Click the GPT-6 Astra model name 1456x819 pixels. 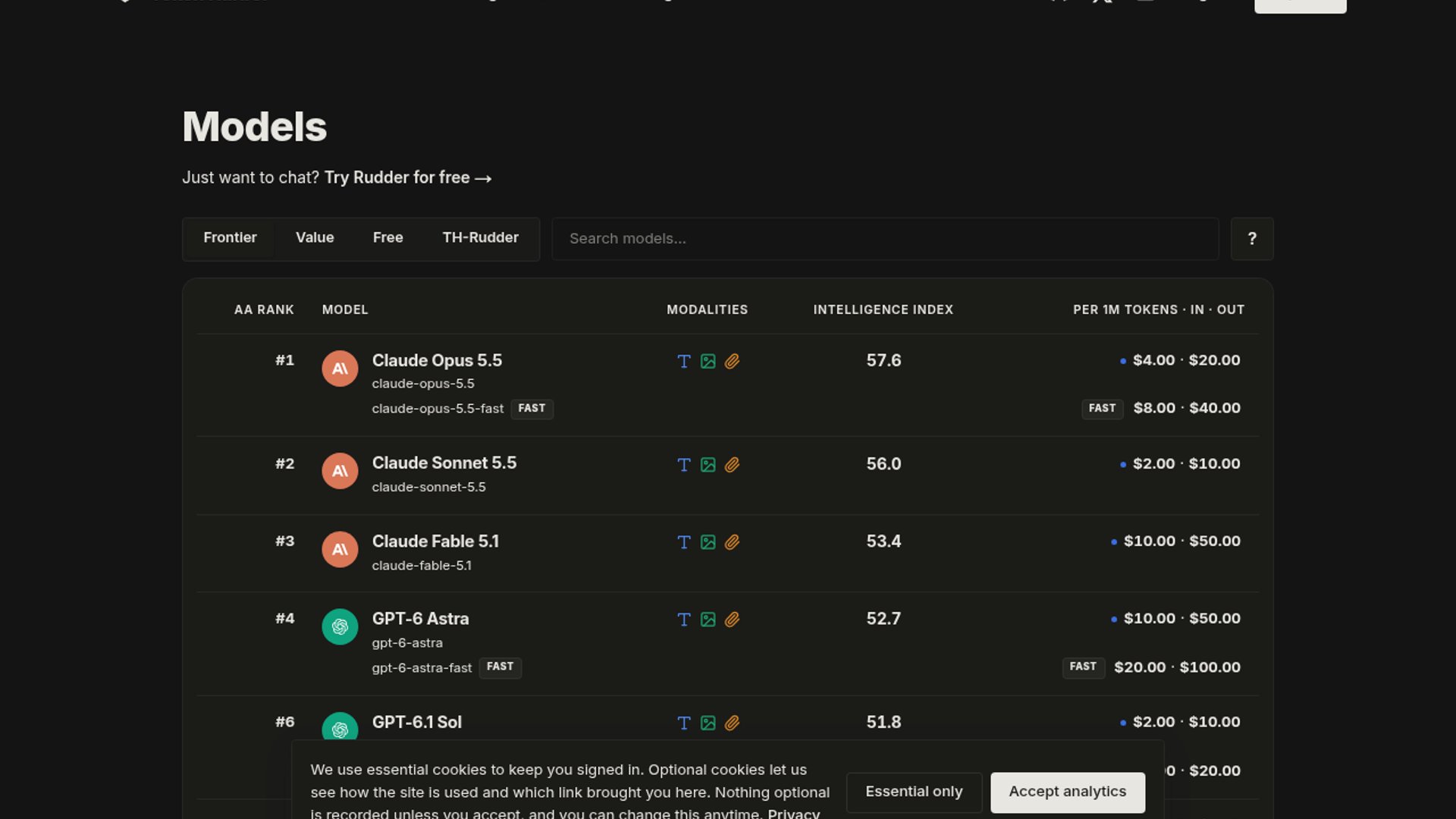pyautogui.click(x=420, y=619)
